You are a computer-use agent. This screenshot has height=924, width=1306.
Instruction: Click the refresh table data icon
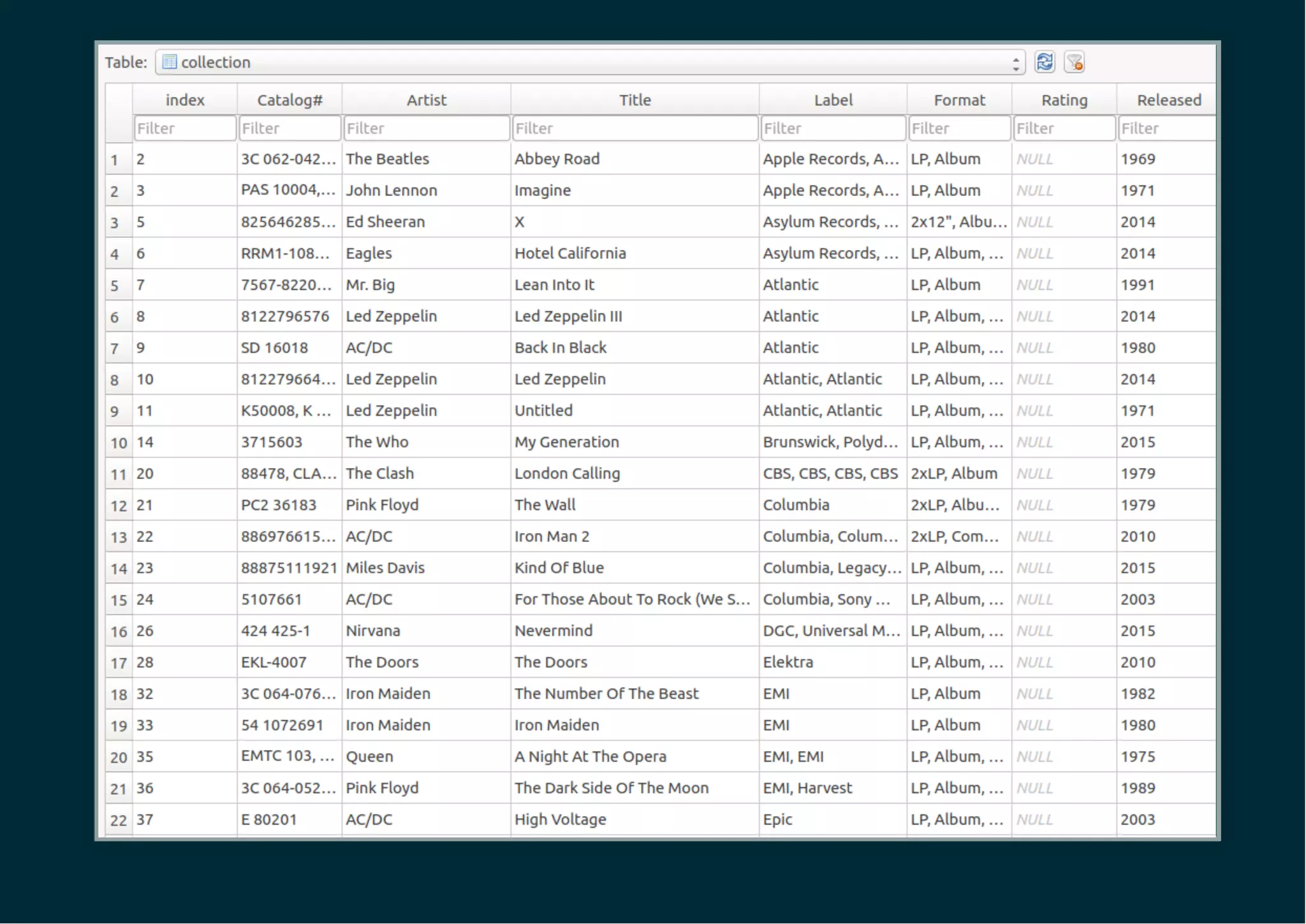(x=1045, y=62)
